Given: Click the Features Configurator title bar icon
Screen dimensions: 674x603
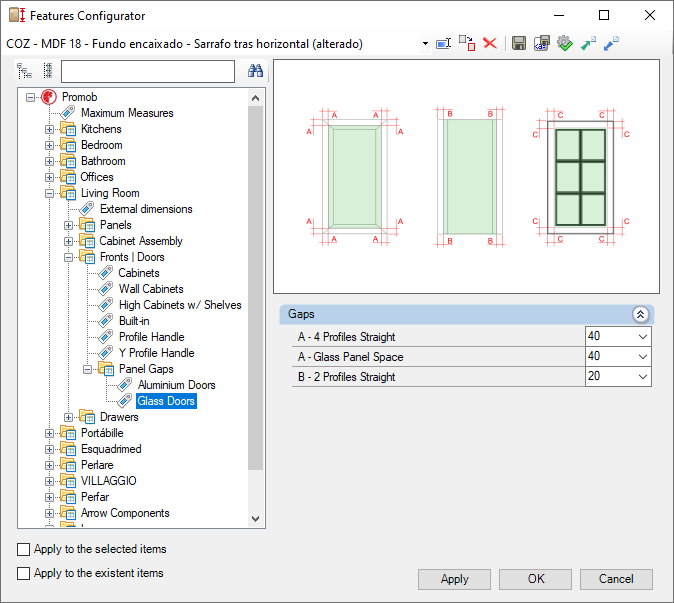Looking at the screenshot, I should point(17,15).
